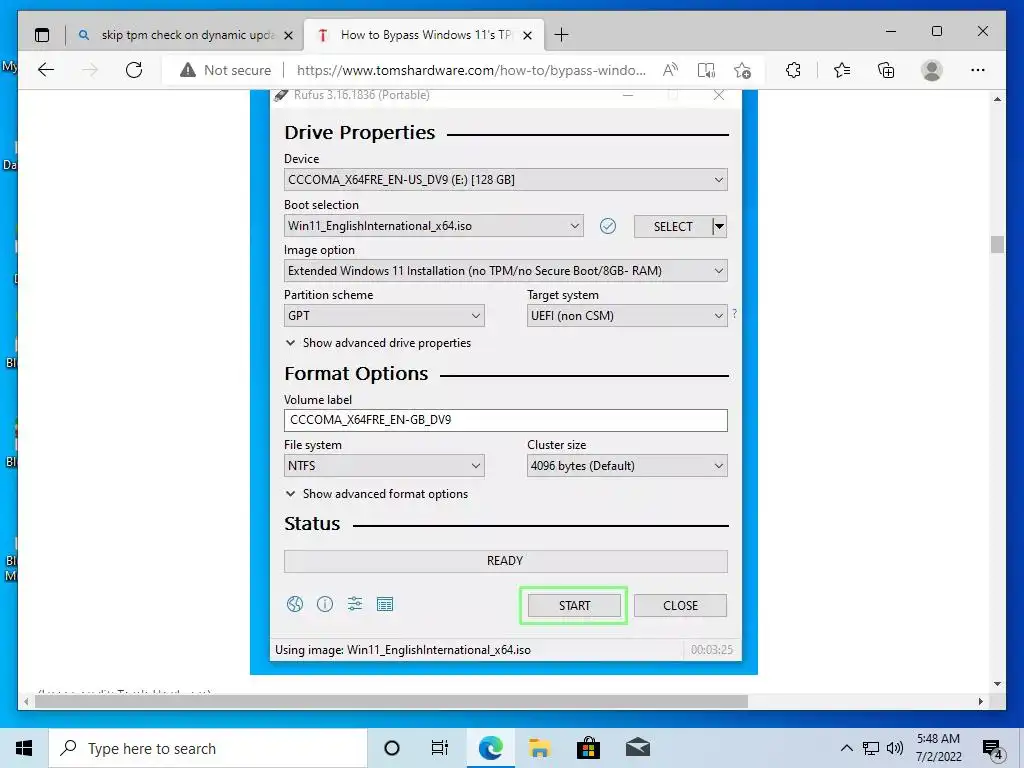
Task: Click the checksum checkmark icon beside Boot selection
Action: click(608, 226)
